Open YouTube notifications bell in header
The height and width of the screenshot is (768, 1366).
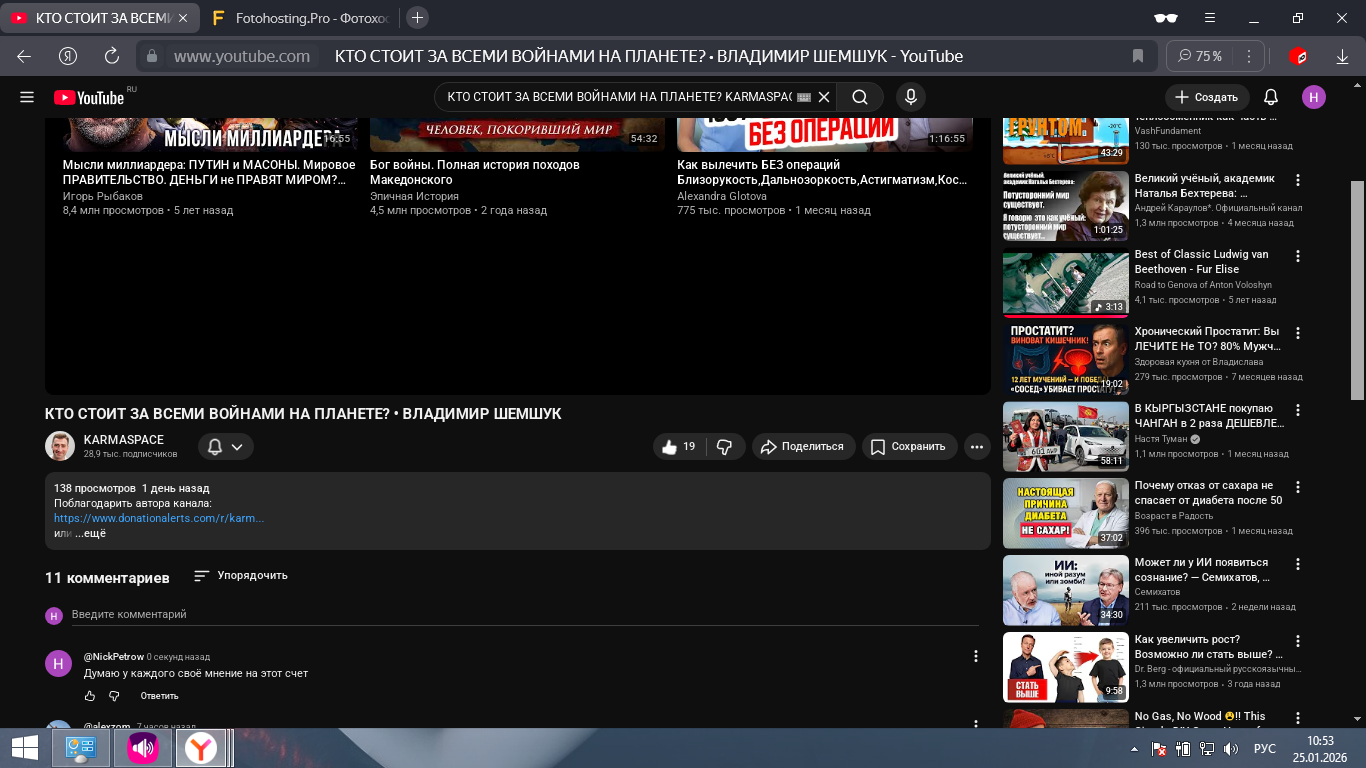coord(1271,97)
